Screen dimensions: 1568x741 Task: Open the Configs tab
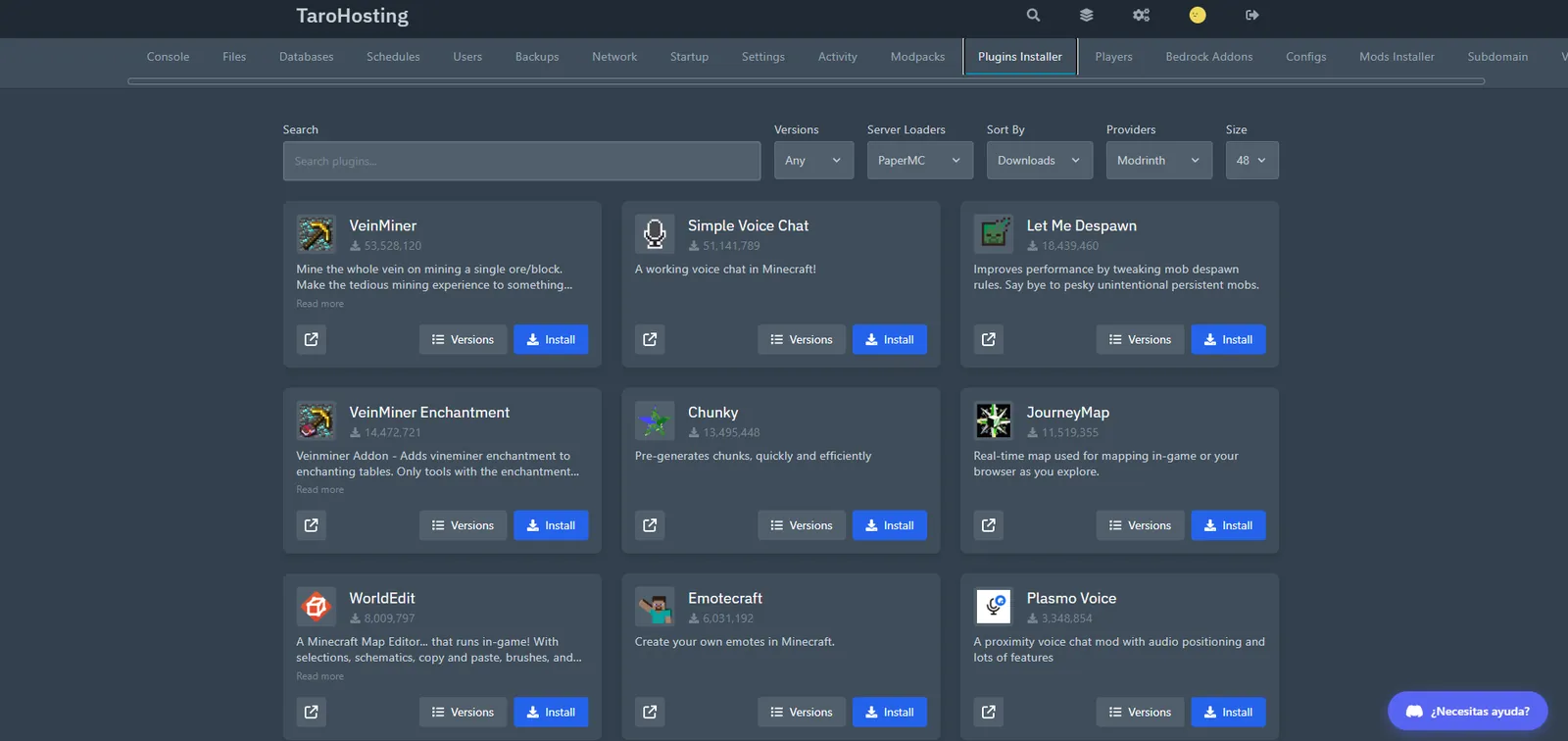[x=1305, y=57]
